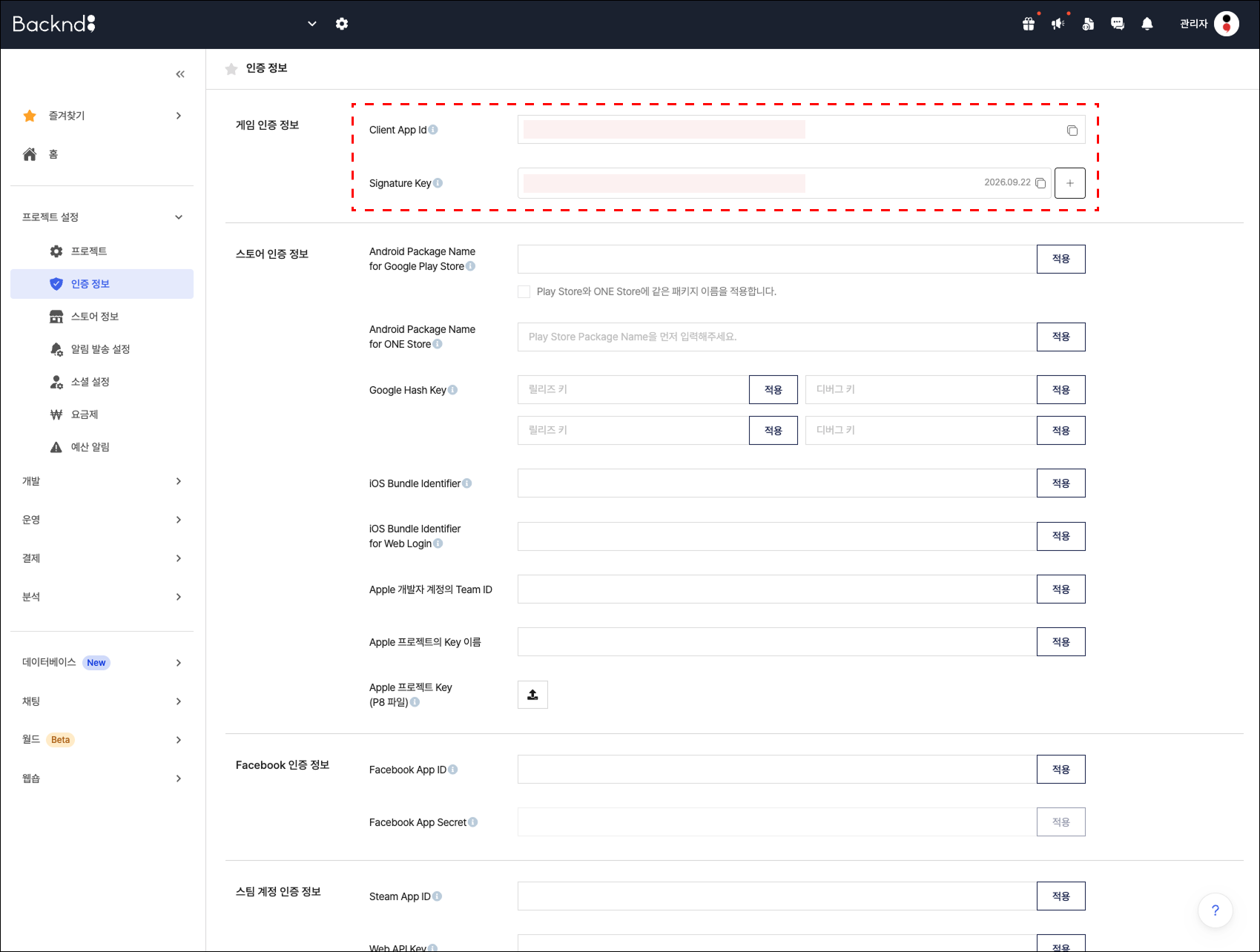The width and height of the screenshot is (1260, 952).
Task: Copy the Signature Key value
Action: pyautogui.click(x=1040, y=183)
